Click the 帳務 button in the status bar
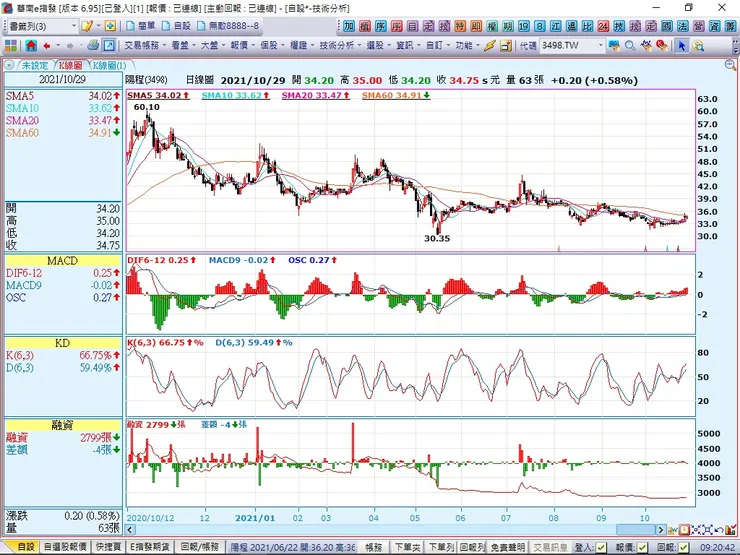This screenshot has height=555, width=740. pos(374,547)
